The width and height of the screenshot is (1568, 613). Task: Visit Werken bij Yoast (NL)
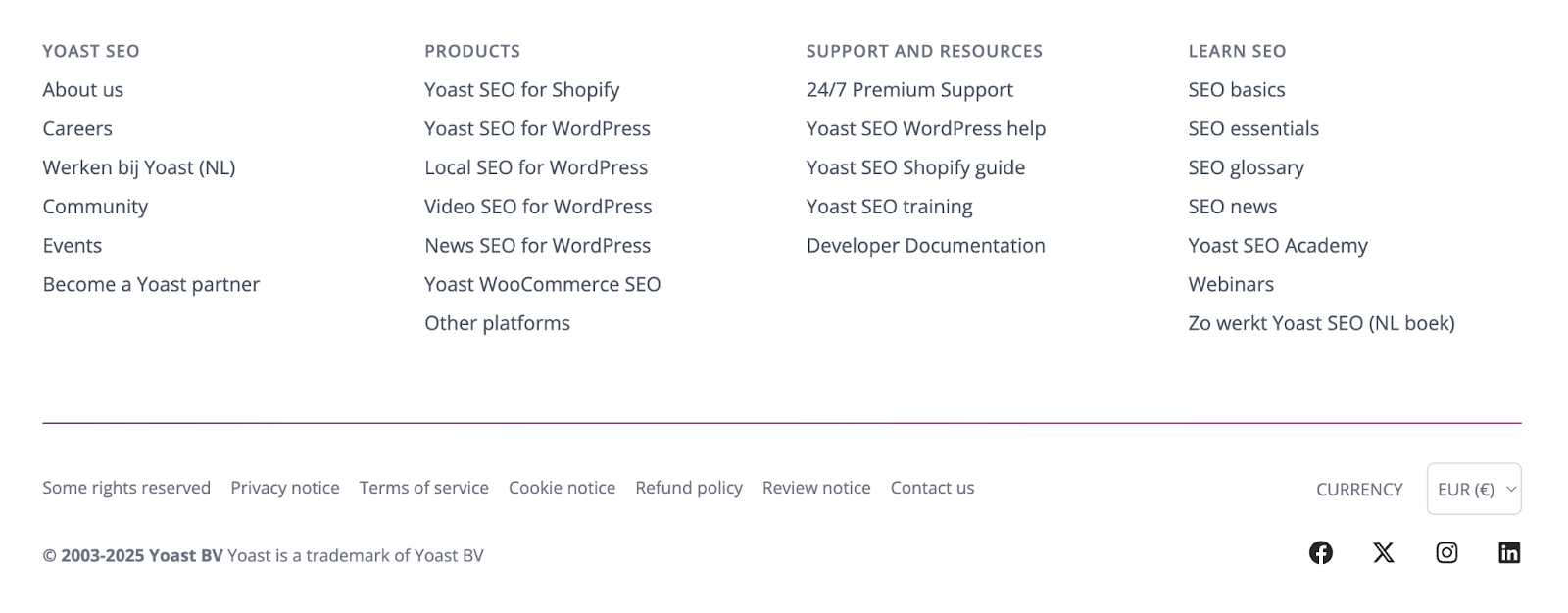click(138, 167)
